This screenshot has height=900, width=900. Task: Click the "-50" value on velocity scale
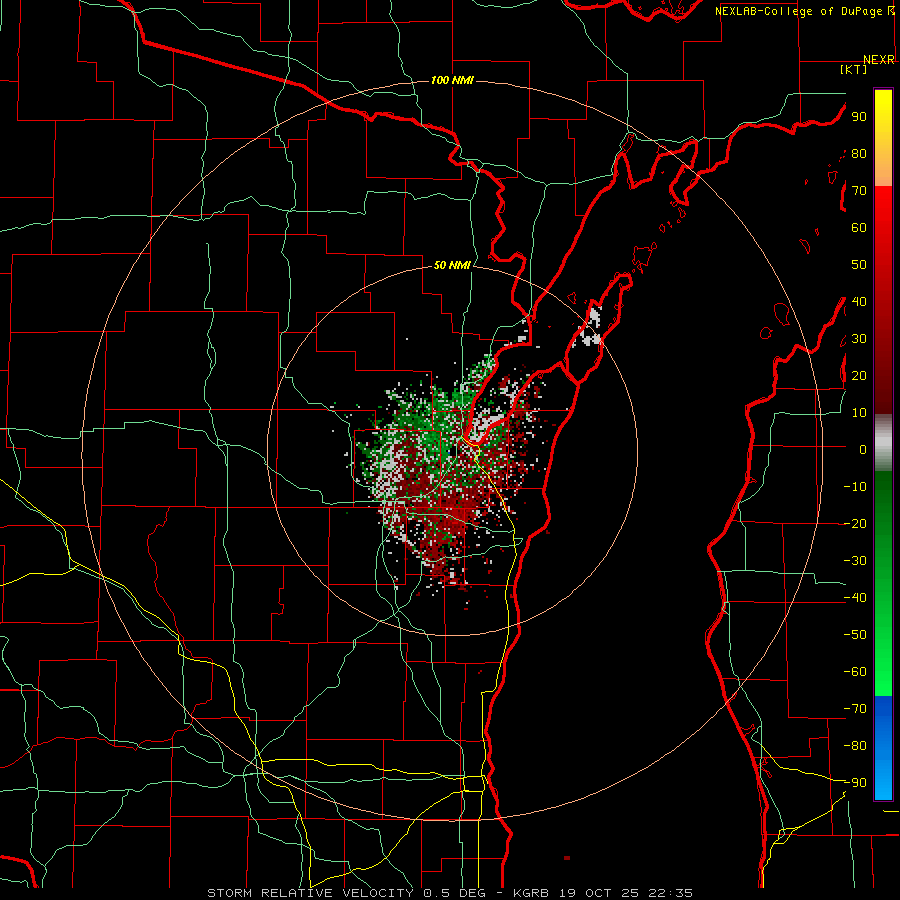[x=855, y=635]
